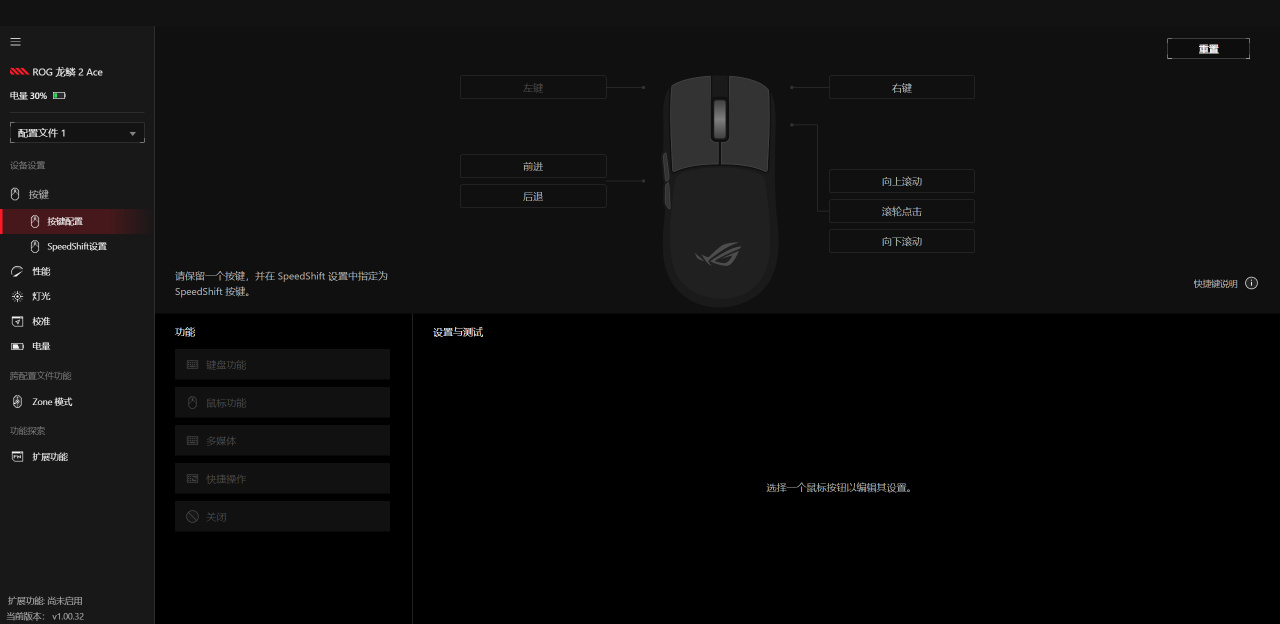This screenshot has width=1280, height=624.
Task: Open the 配置文件 1 profile dropdown
Action: tap(77, 133)
